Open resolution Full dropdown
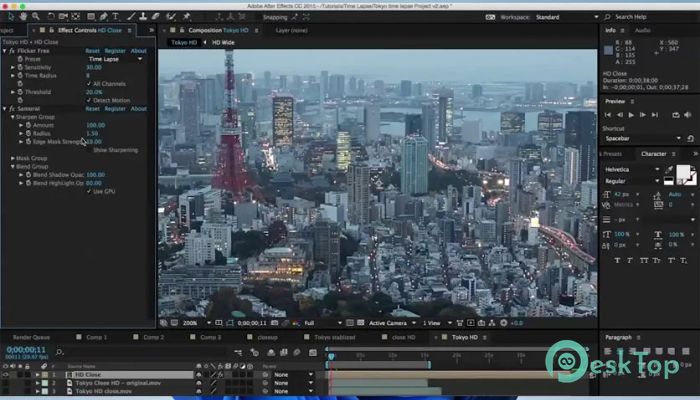Viewport: 700px width, 400px height. 323,323
